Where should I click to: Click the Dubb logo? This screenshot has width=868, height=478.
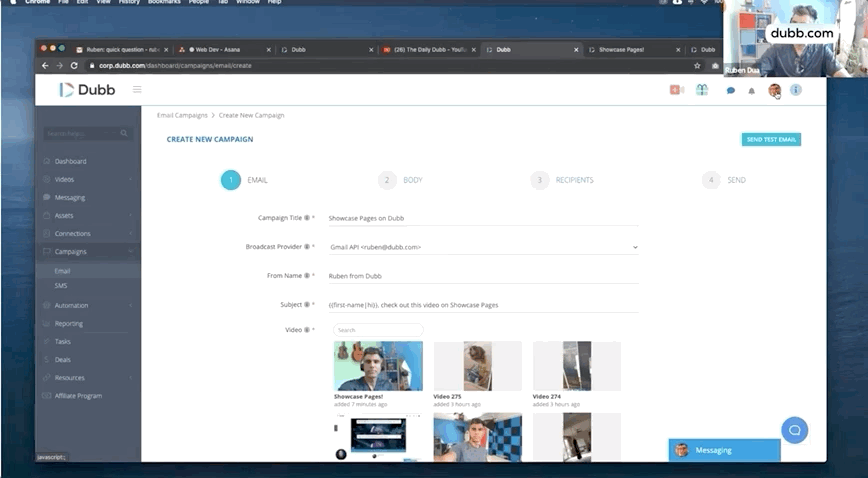(87, 90)
